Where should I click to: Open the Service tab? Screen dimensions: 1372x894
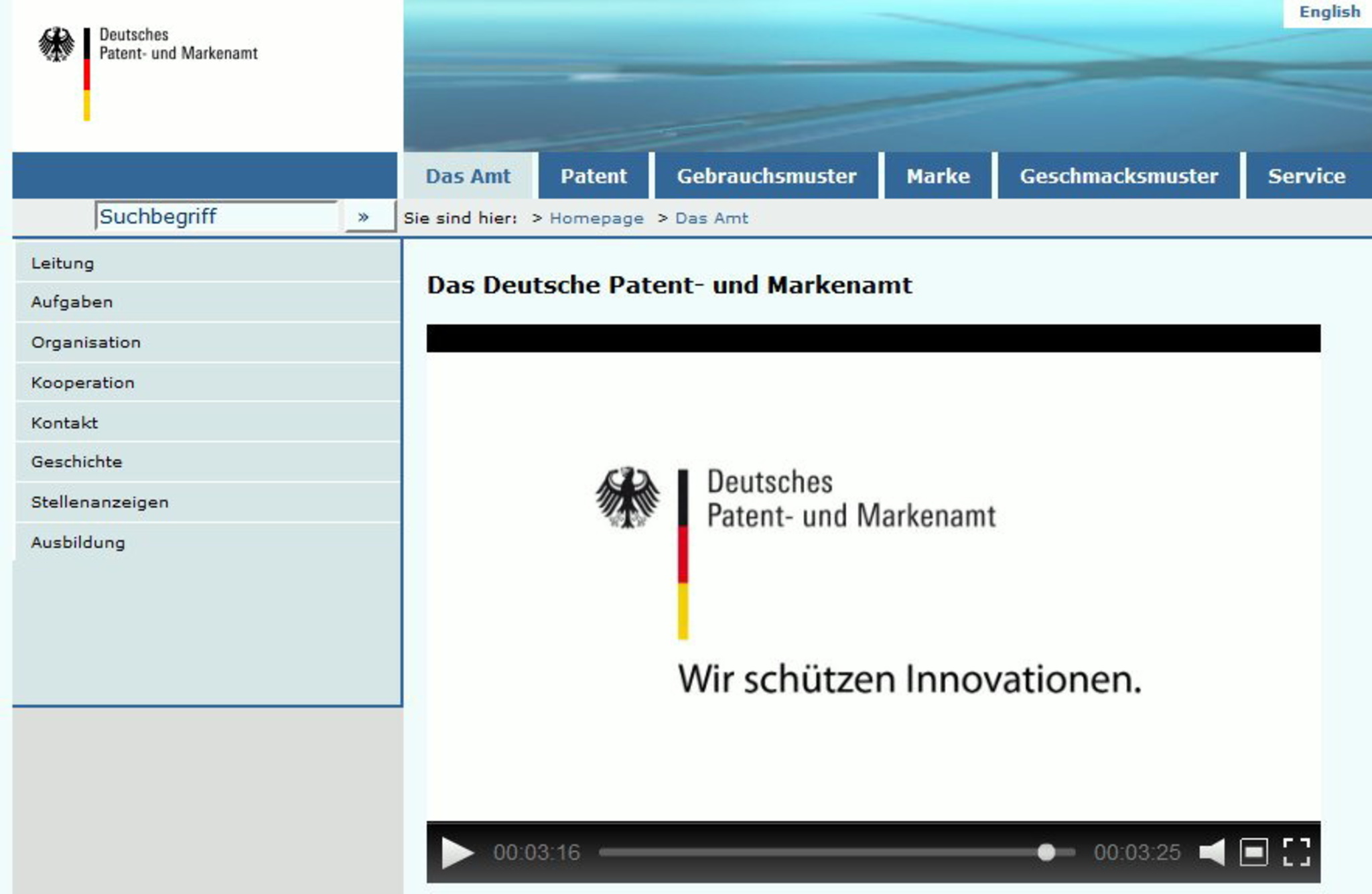pos(1306,176)
